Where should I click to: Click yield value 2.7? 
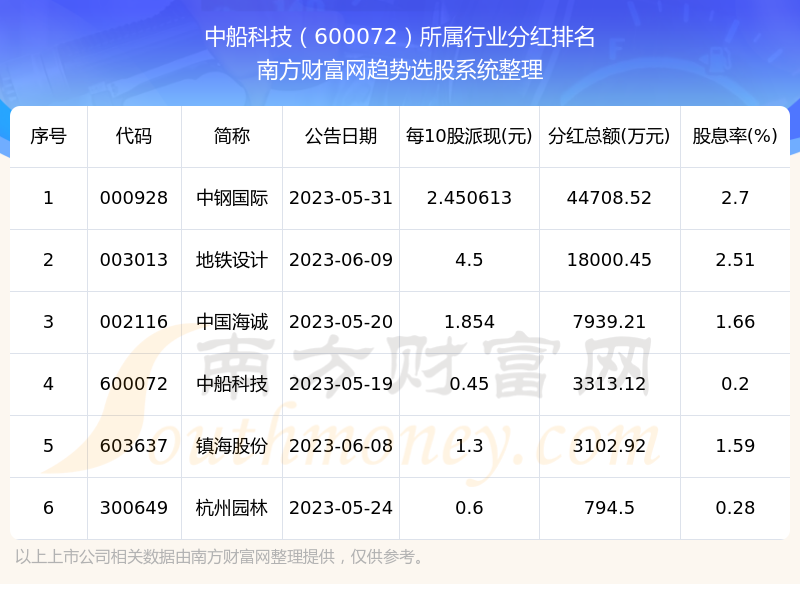735,198
